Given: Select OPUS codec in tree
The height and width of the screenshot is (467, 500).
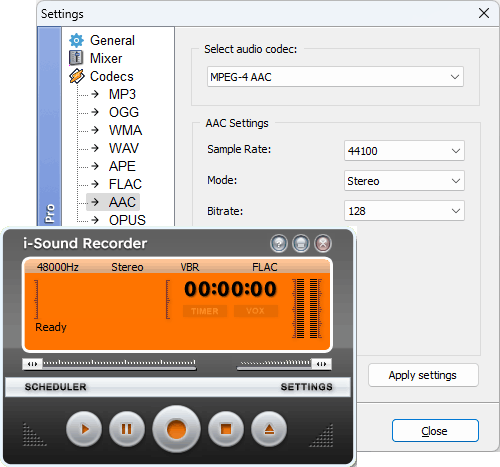Looking at the screenshot, I should pos(127,220).
